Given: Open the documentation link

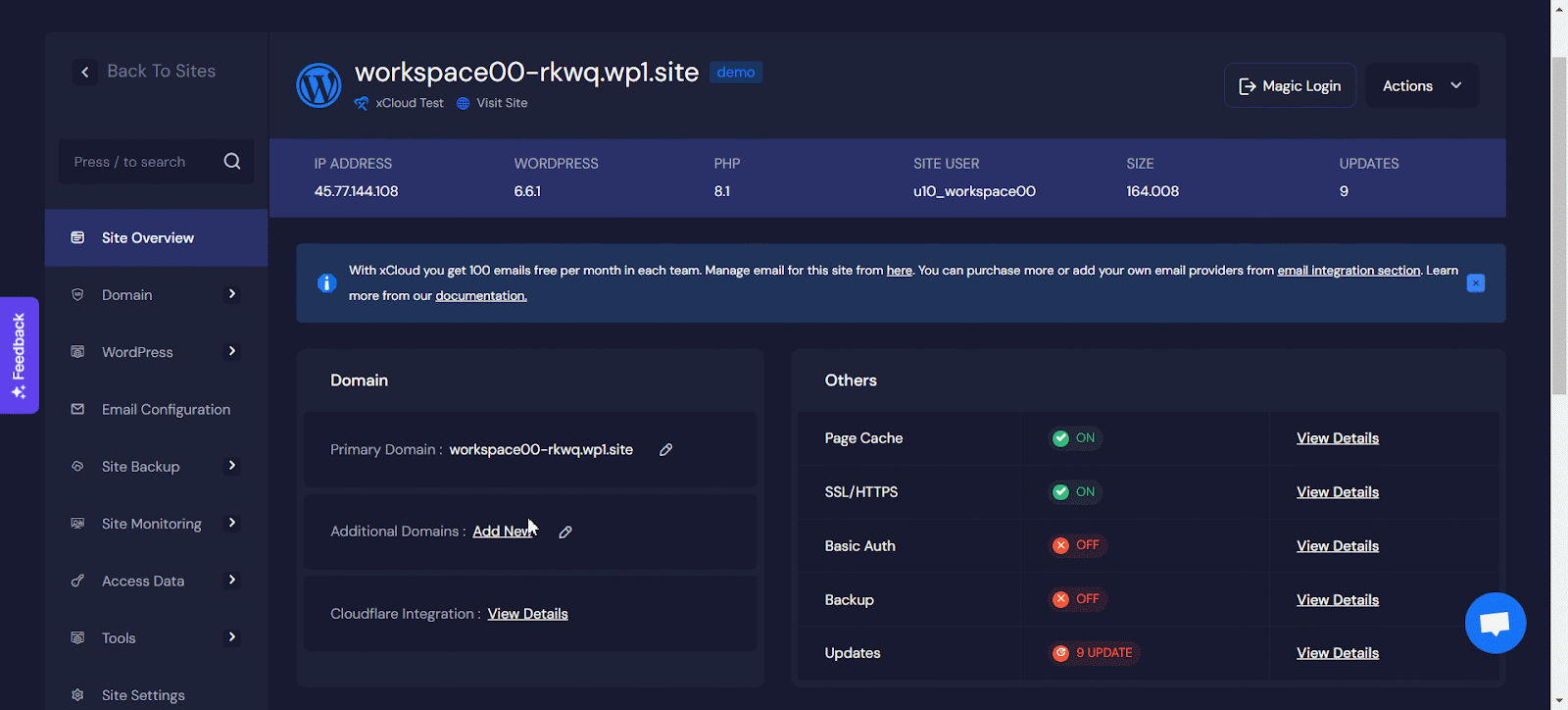Looking at the screenshot, I should (481, 296).
